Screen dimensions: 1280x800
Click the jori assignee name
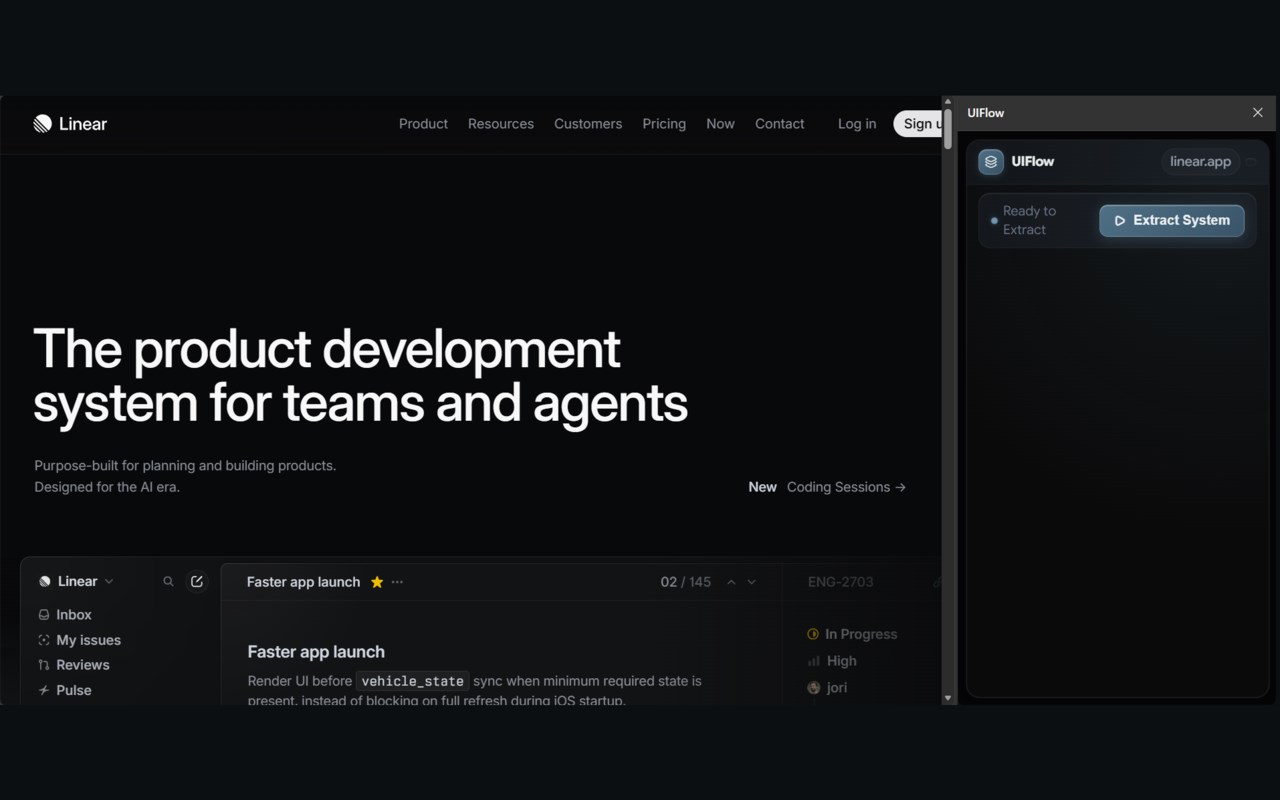coord(837,688)
